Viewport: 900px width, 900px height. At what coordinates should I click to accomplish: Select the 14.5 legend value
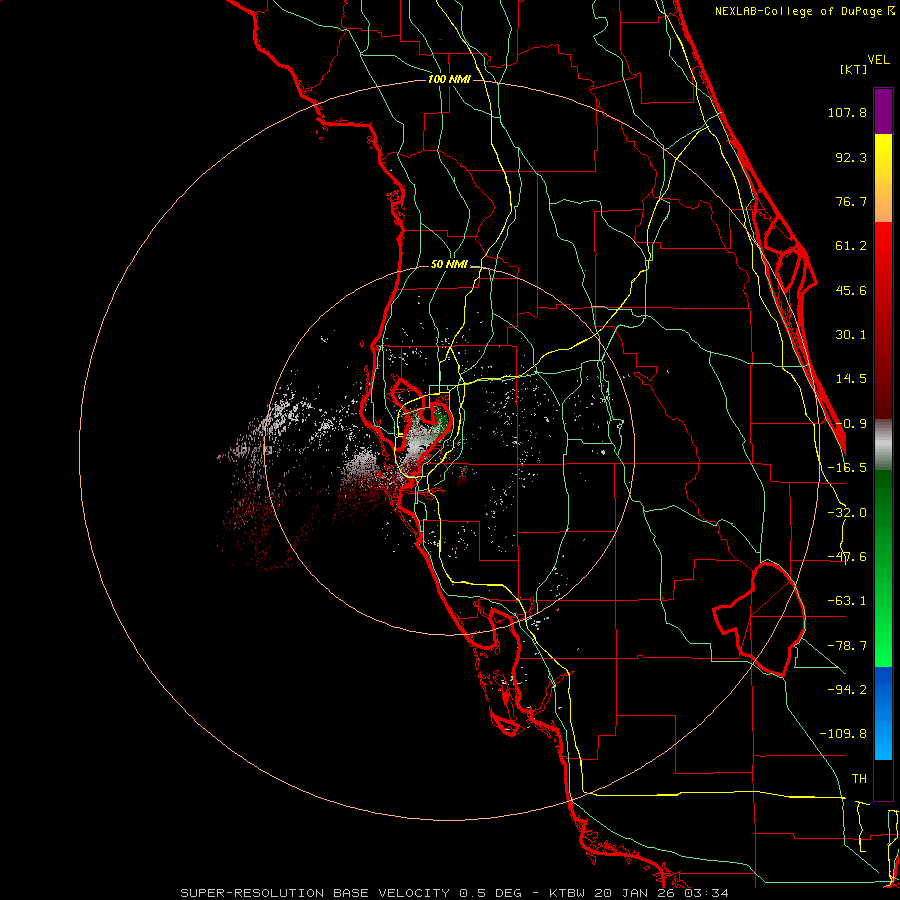tap(851, 379)
